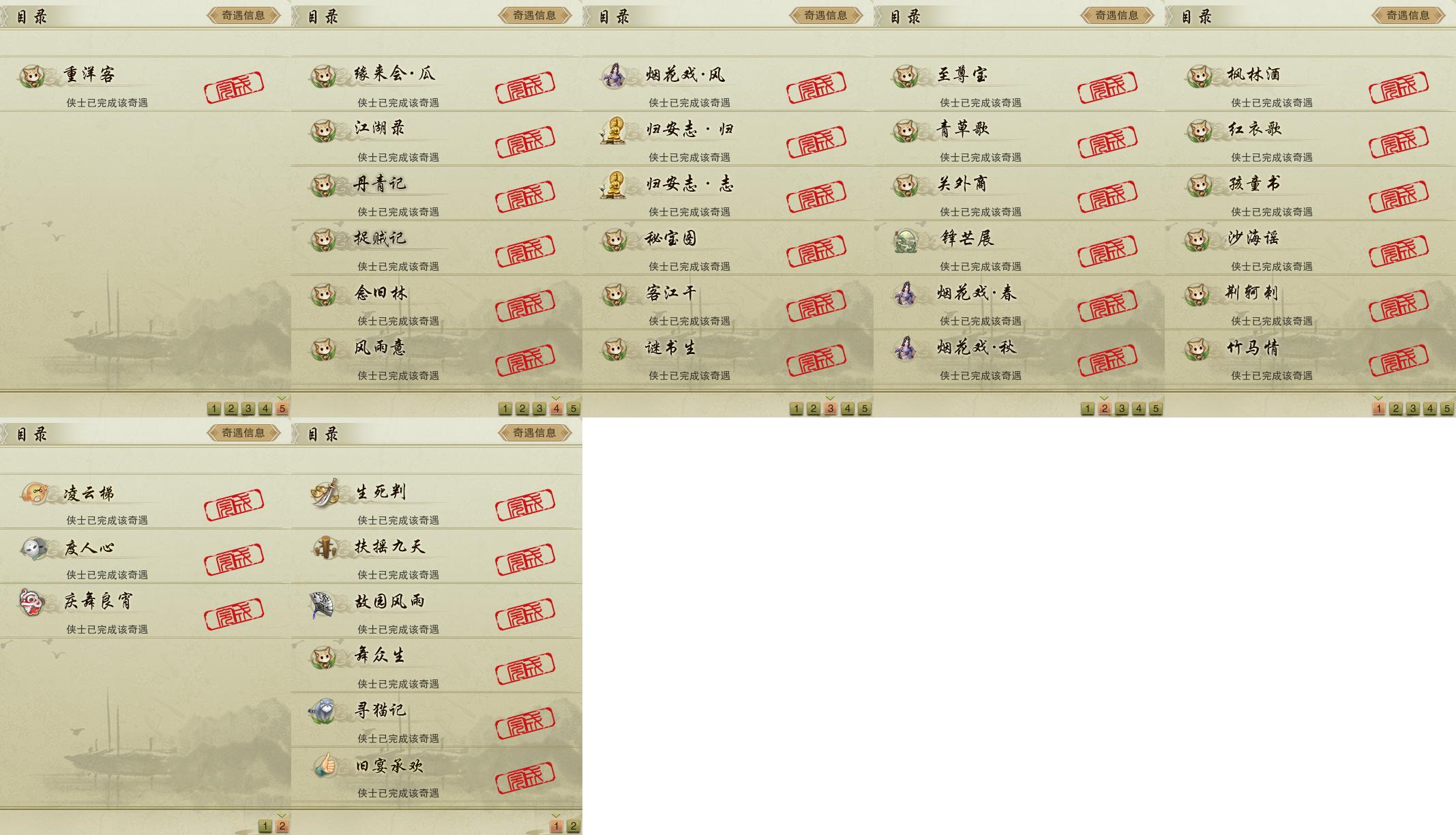The width and height of the screenshot is (1456, 835).
Task: Select the 至尊宝 entry
Action: (1019, 84)
